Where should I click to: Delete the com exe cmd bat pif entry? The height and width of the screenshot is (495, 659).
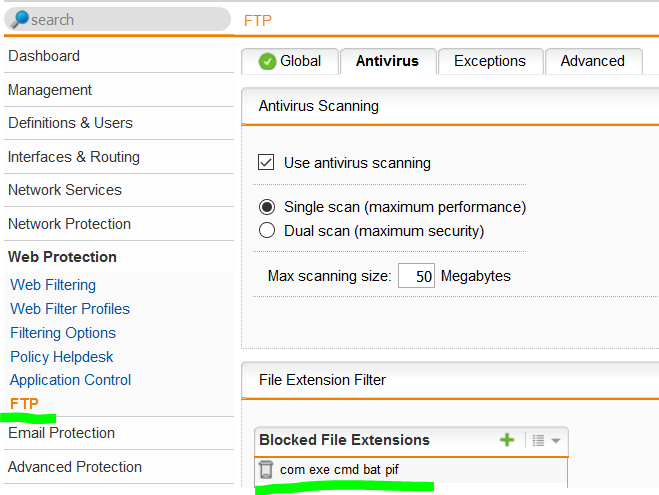tap(266, 469)
